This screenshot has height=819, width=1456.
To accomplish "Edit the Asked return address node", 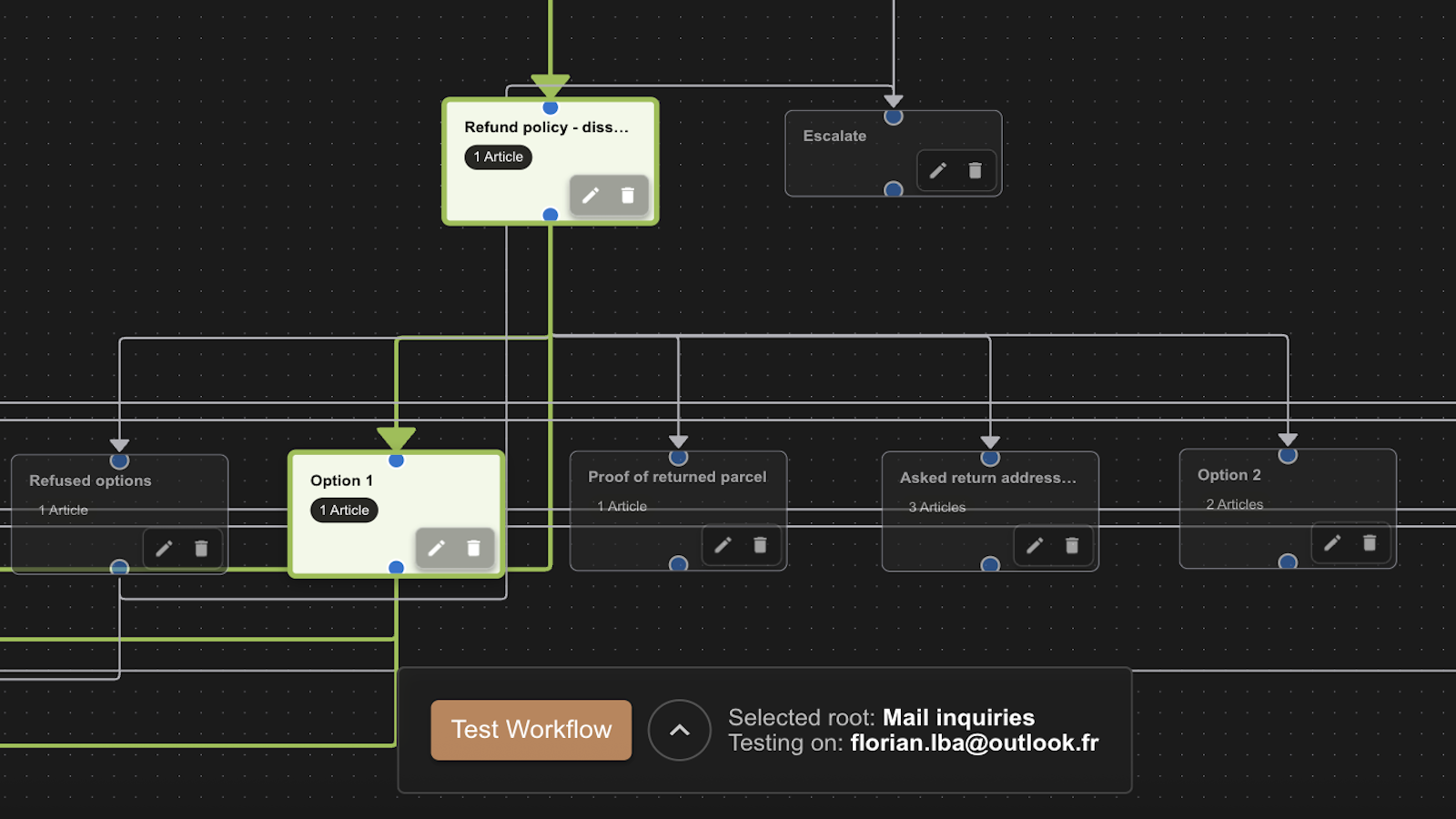I will pyautogui.click(x=1035, y=545).
